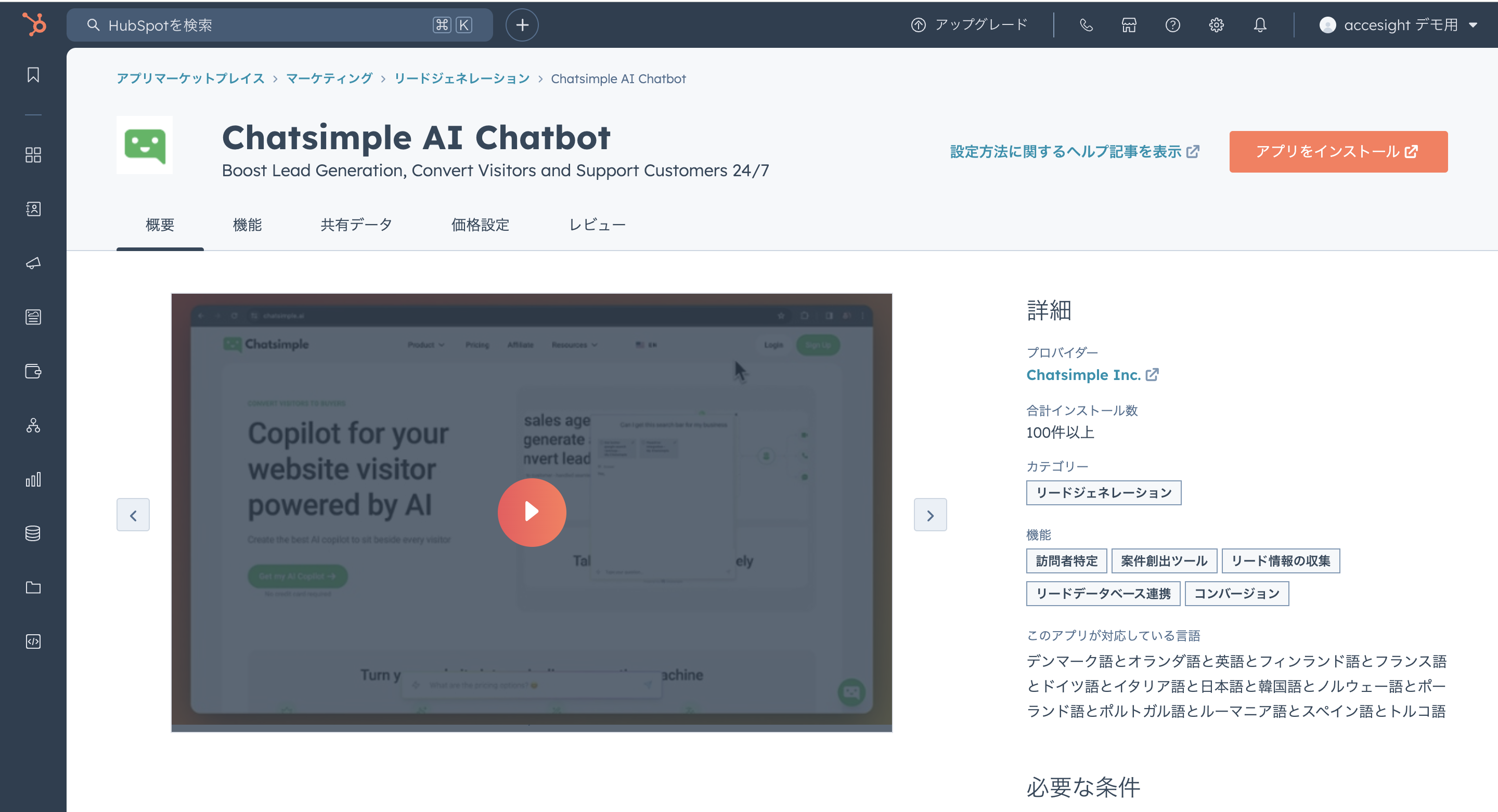Open the accesight デモ用 account dropdown

point(1398,25)
